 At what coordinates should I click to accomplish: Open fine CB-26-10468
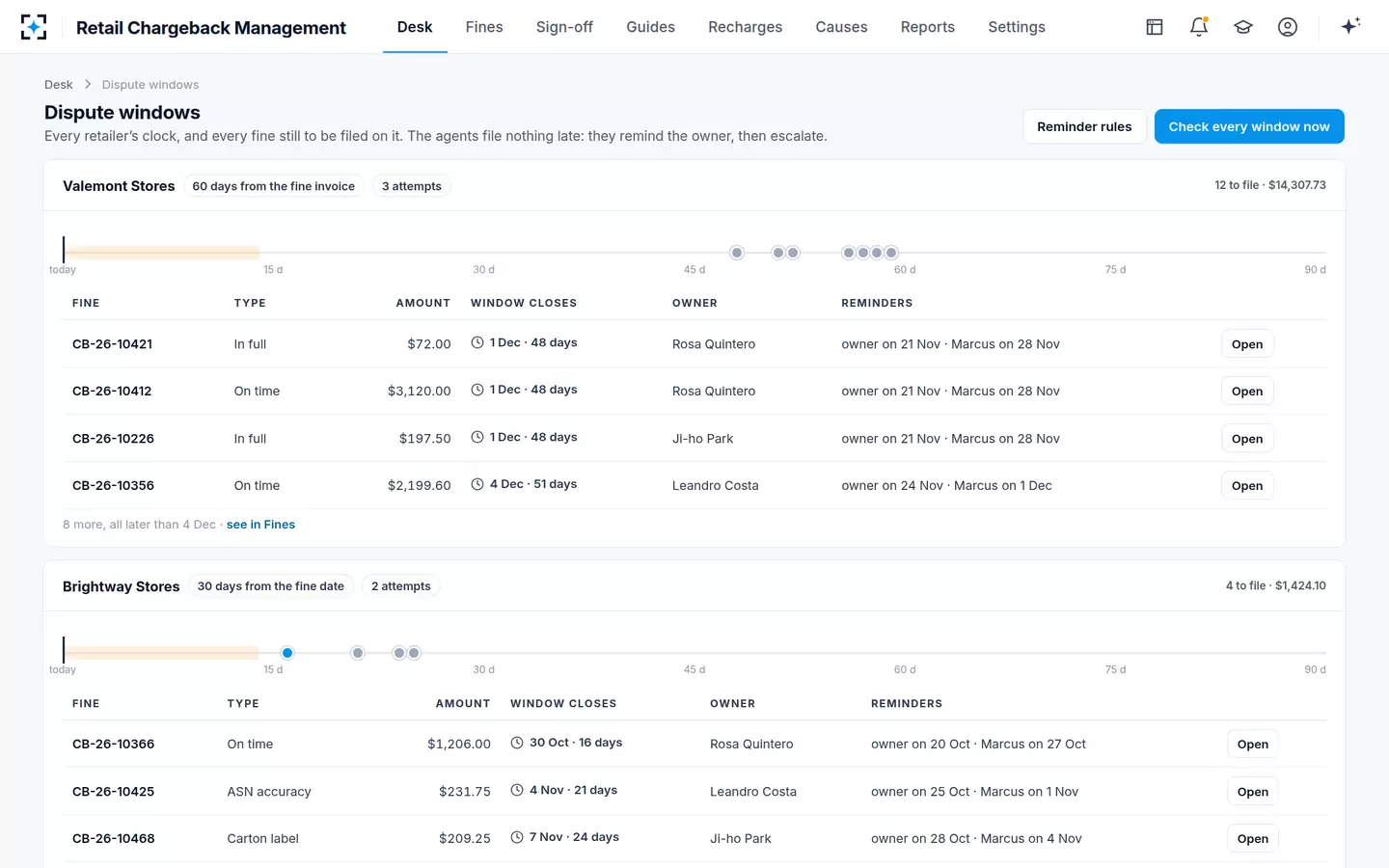(1253, 839)
